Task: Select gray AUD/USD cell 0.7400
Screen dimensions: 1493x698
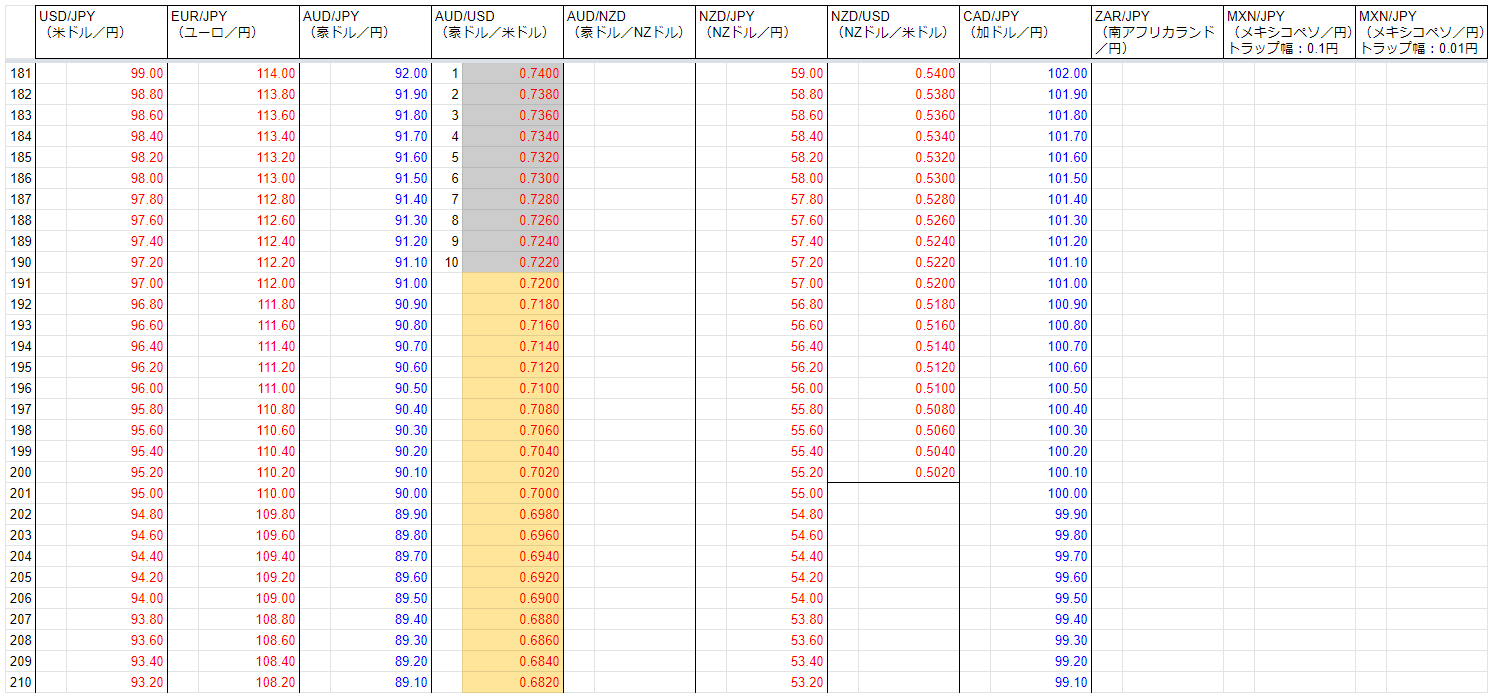Action: 513,73
